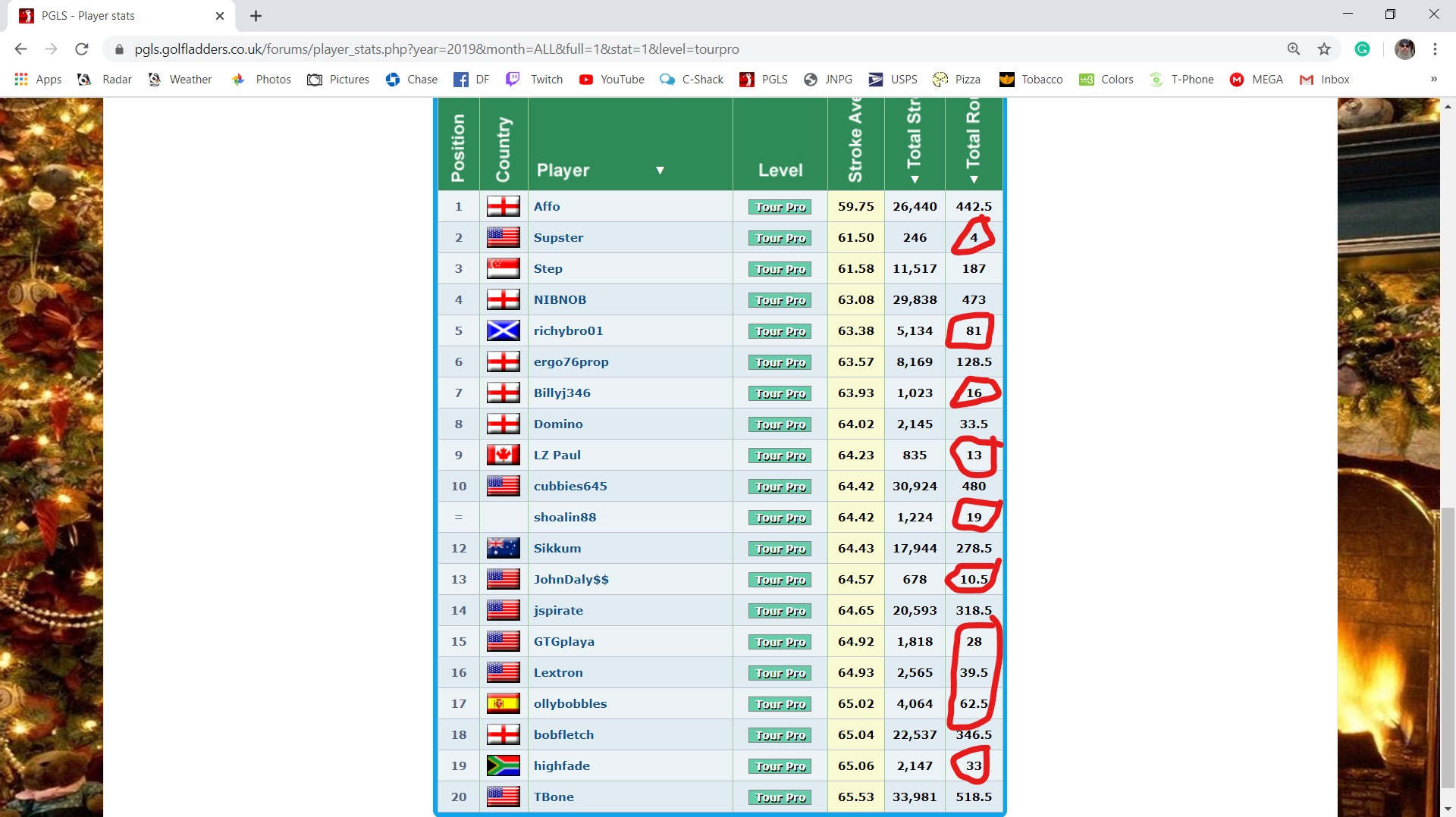Open a new browser tab
Screen dimensions: 1456x817
[x=256, y=16]
